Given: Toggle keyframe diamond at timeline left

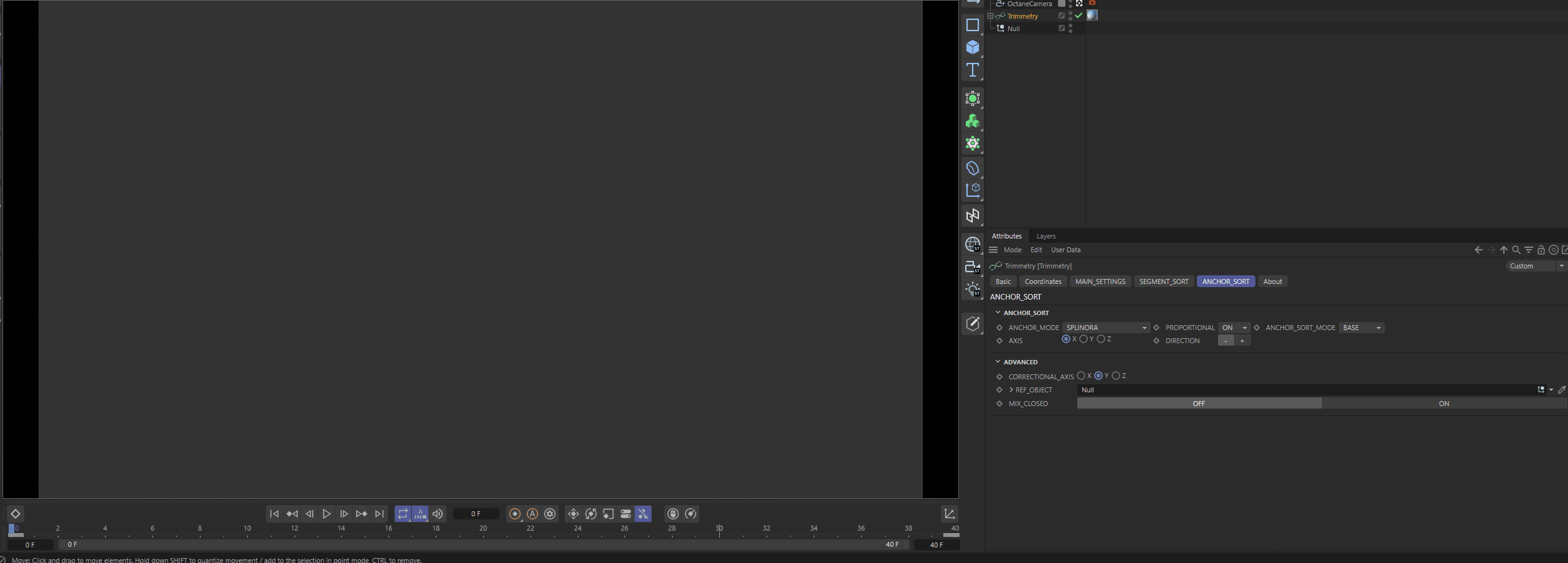Looking at the screenshot, I should (x=16, y=514).
